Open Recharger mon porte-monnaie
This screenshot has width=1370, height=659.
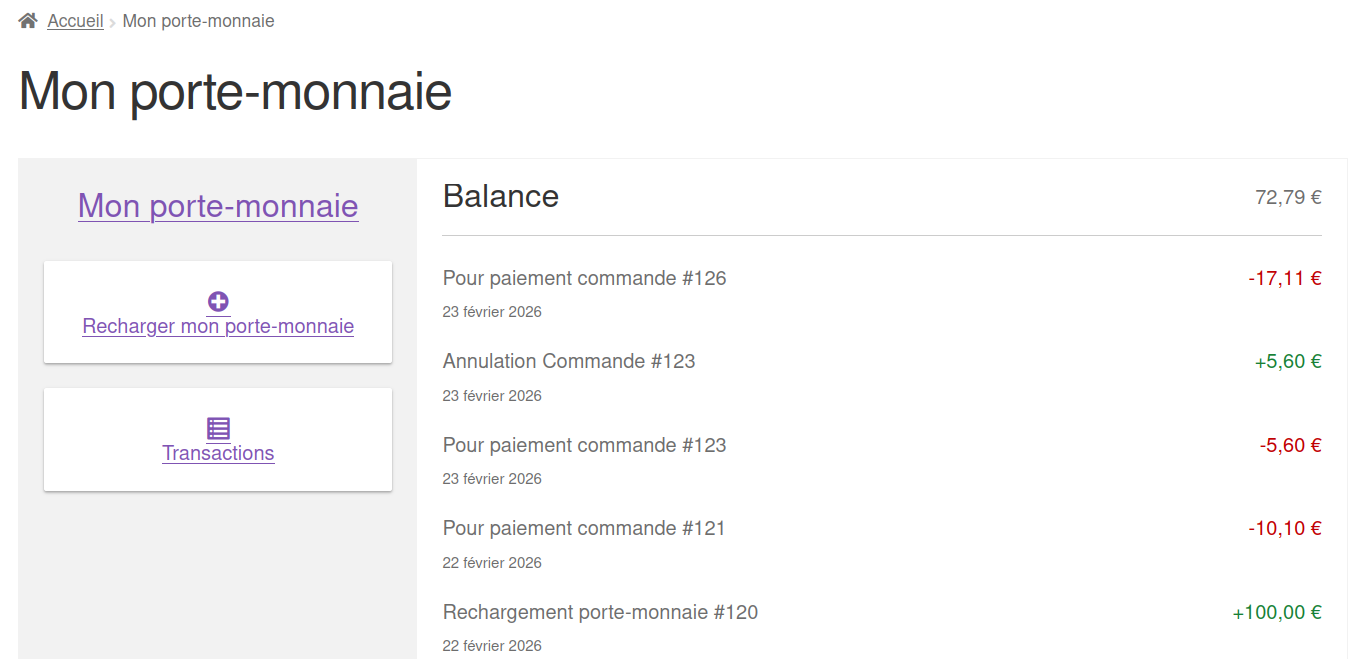[x=218, y=326]
